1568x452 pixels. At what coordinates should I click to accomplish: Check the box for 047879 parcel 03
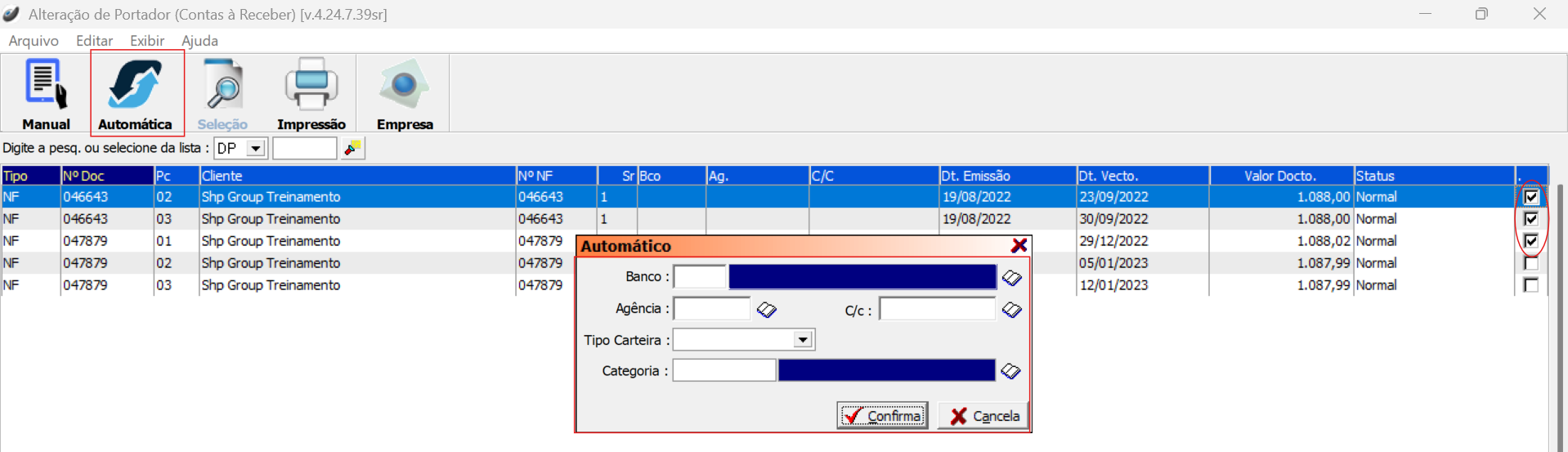(x=1530, y=285)
